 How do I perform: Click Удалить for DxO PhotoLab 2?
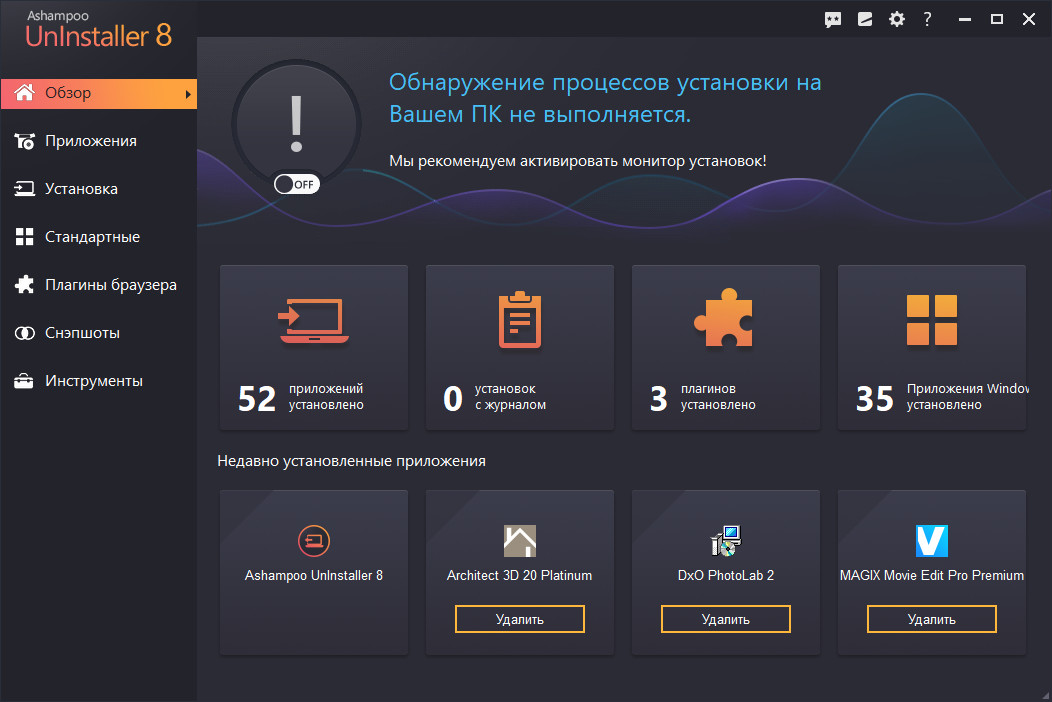[725, 619]
